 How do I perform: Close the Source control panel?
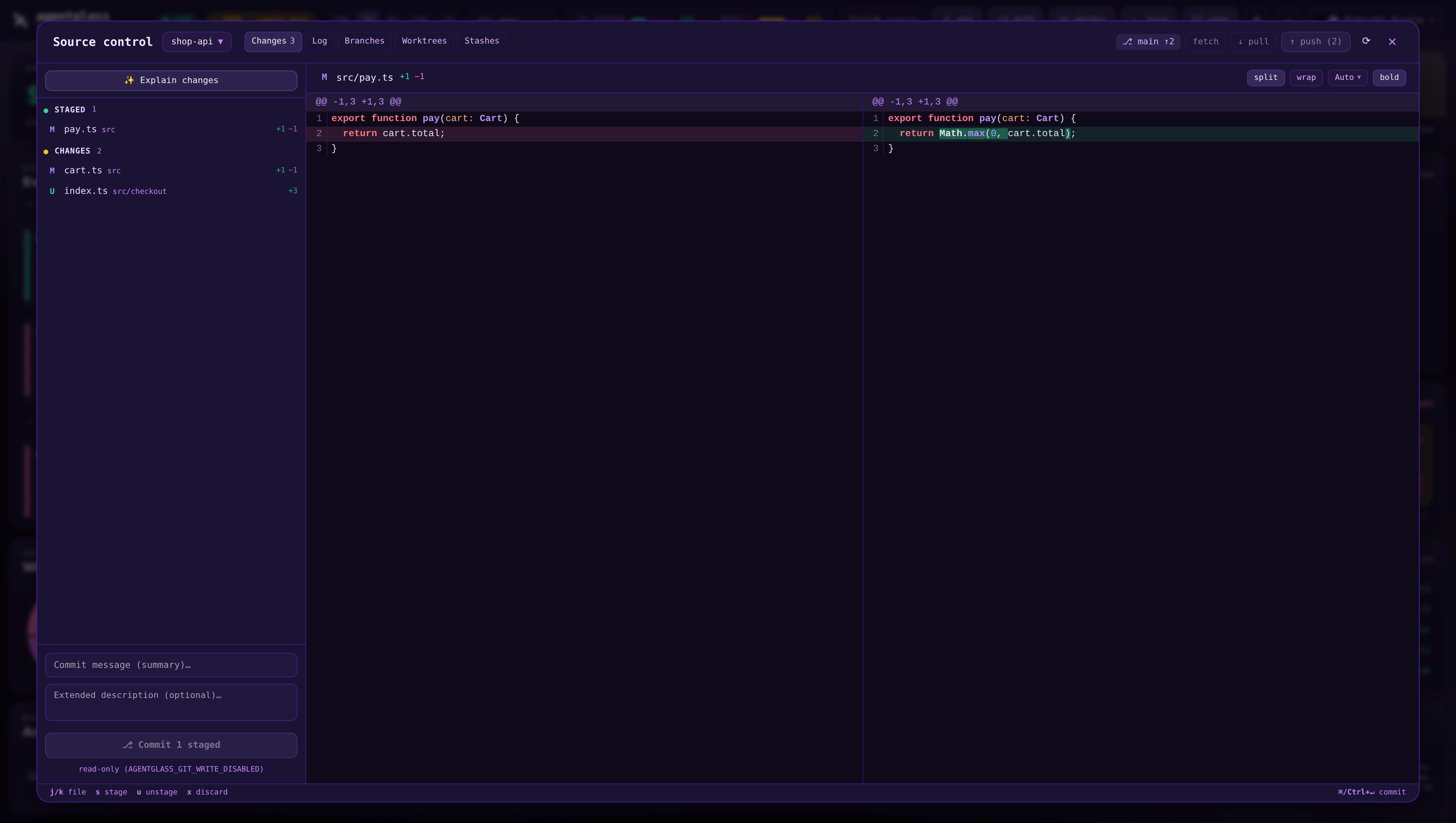click(1392, 42)
